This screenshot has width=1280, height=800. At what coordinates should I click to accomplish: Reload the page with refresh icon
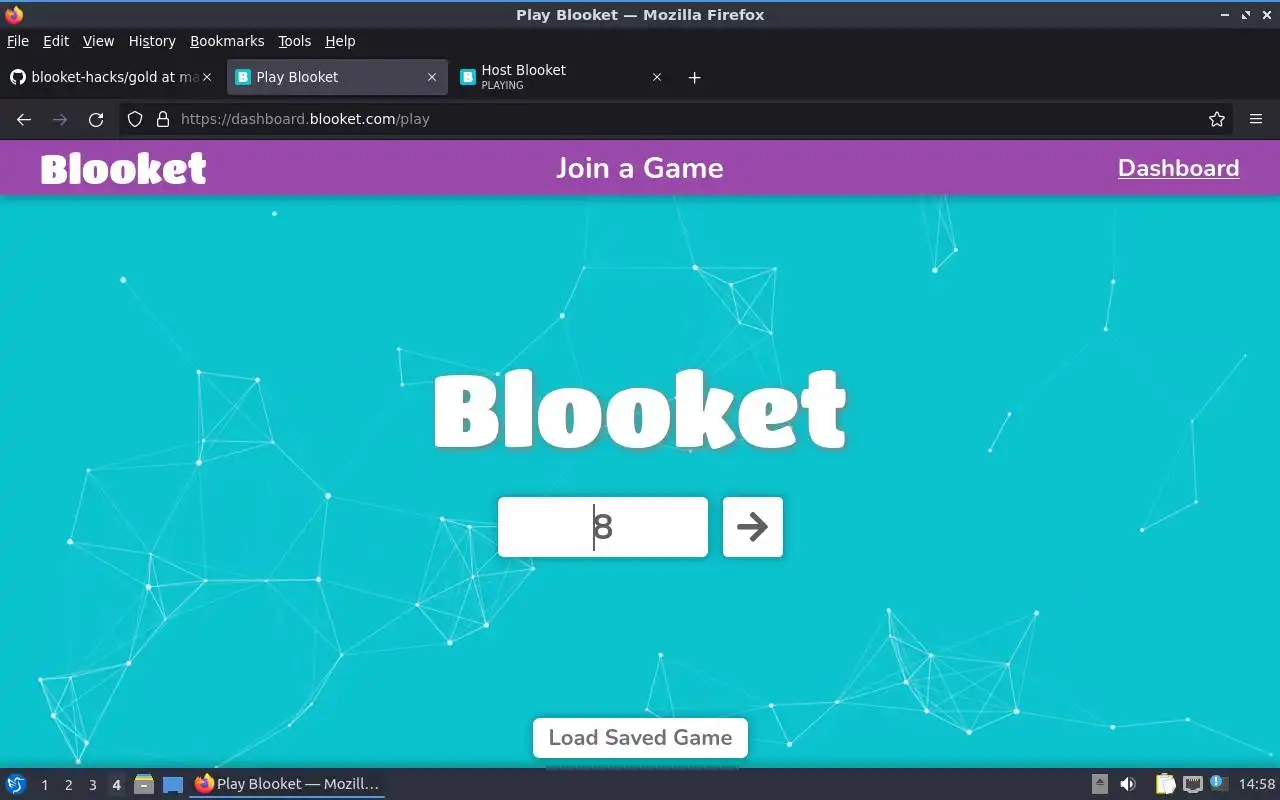pyautogui.click(x=96, y=119)
